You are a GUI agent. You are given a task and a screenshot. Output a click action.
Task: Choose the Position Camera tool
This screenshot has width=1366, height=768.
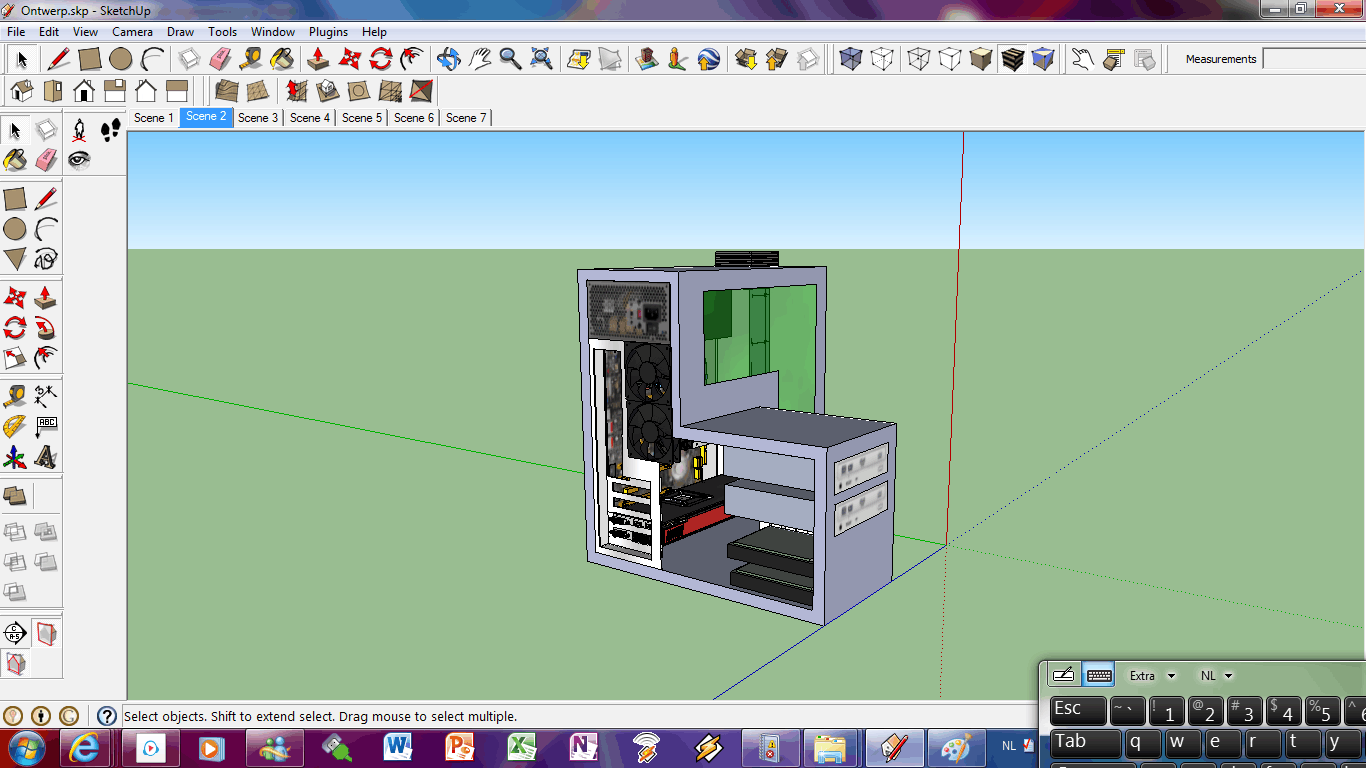tap(80, 130)
